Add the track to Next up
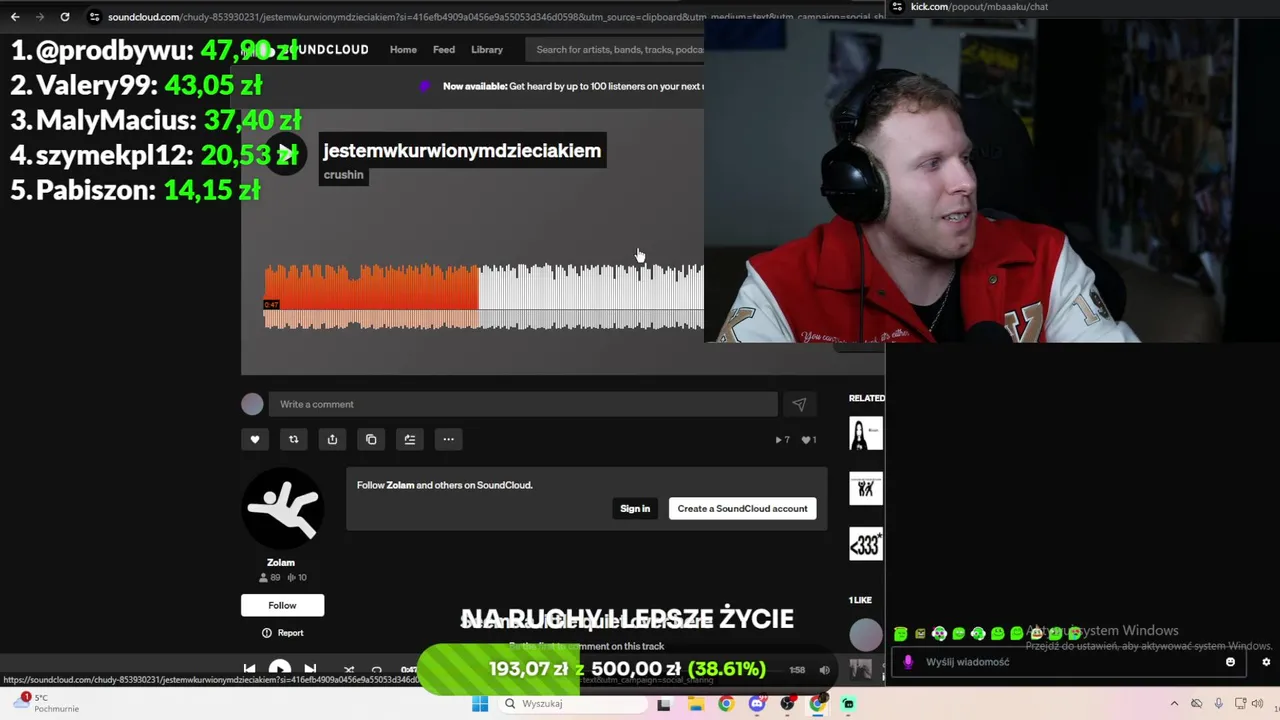This screenshot has height=720, width=1280. click(x=410, y=439)
